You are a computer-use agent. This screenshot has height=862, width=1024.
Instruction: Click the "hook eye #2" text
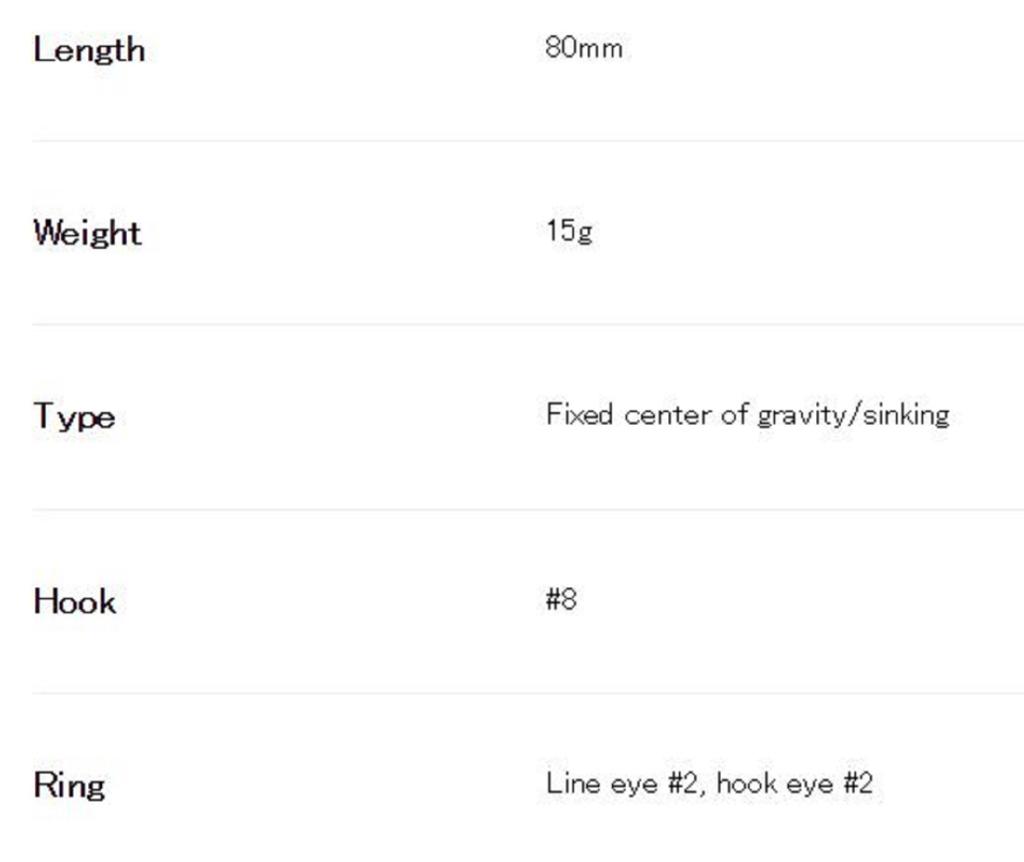794,783
